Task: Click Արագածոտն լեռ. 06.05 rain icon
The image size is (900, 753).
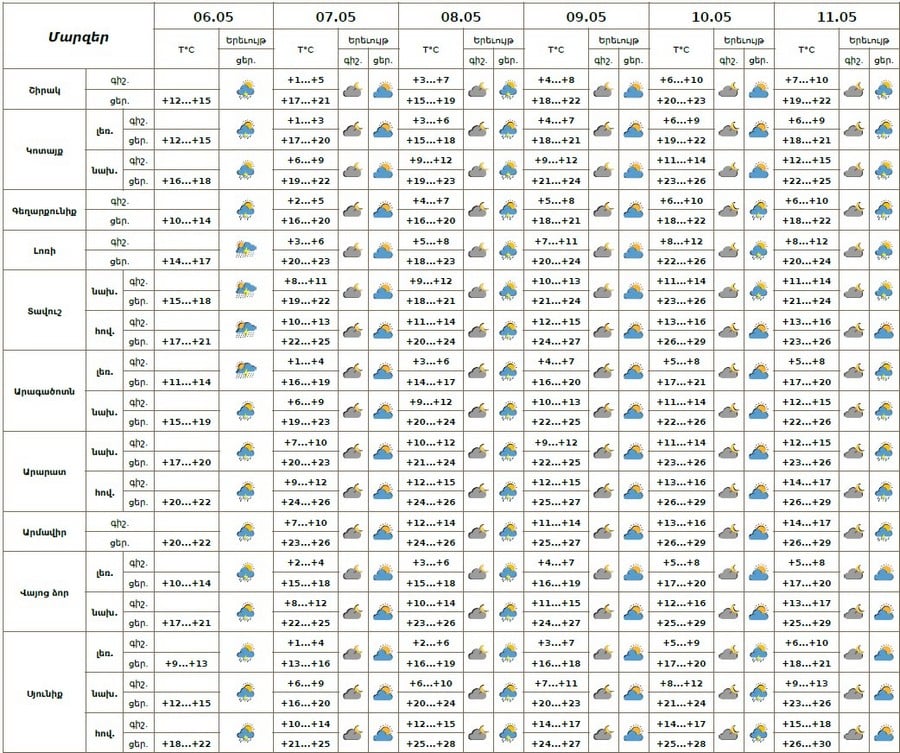Action: (x=246, y=371)
